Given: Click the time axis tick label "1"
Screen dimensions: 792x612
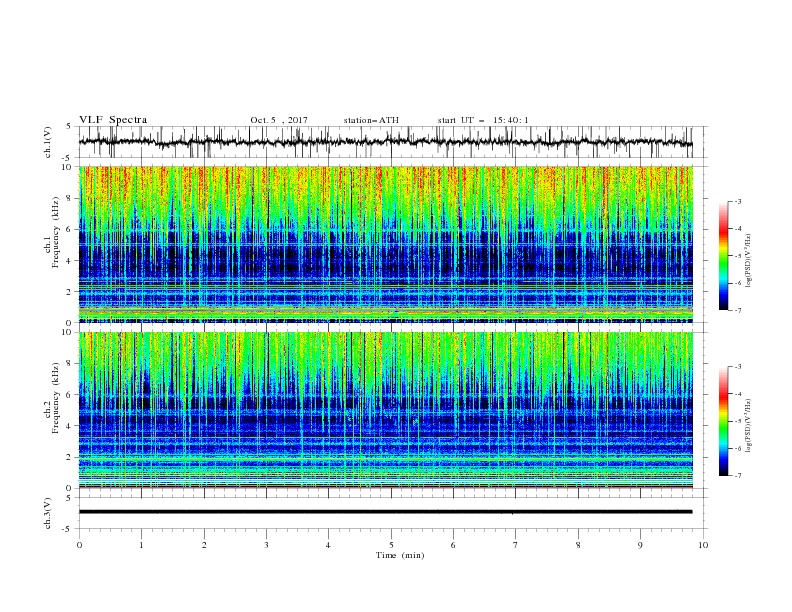Looking at the screenshot, I should click(141, 545).
